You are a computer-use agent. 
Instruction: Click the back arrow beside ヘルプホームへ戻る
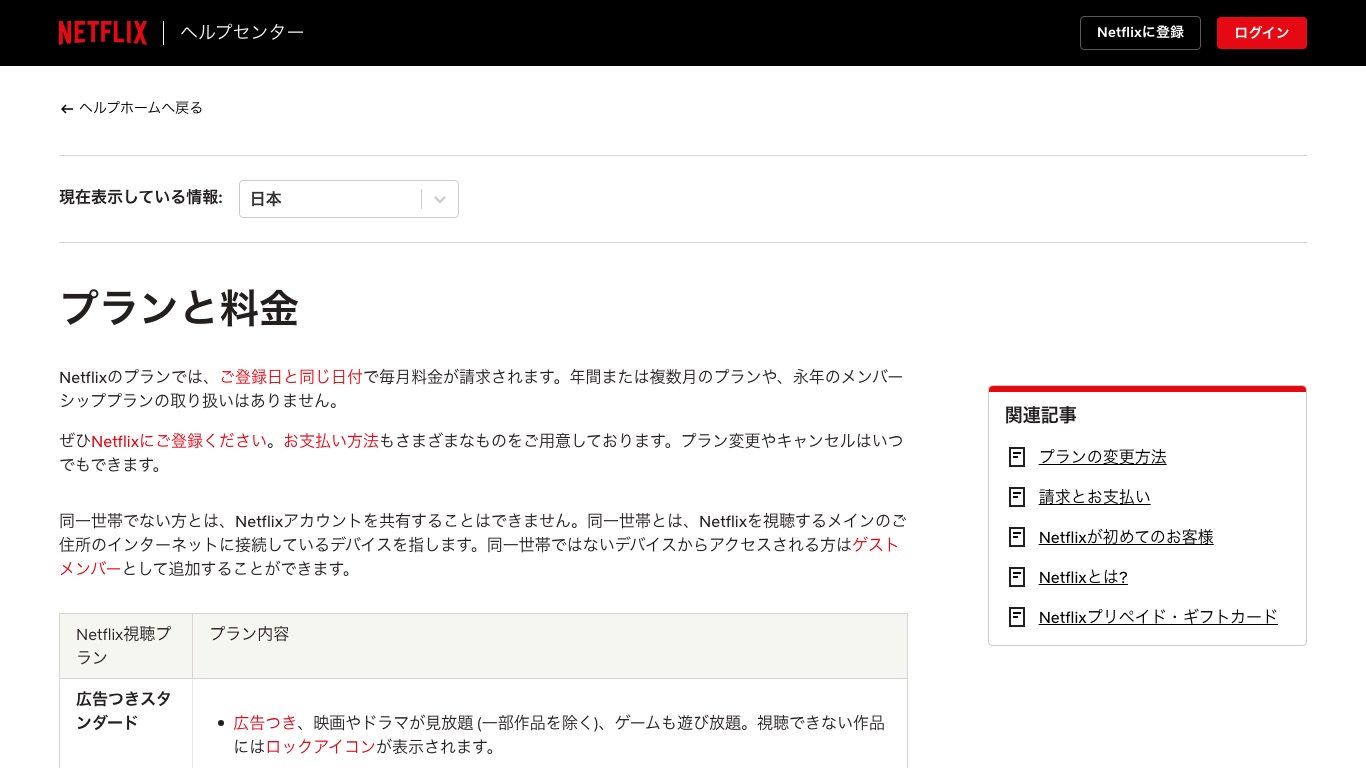tap(67, 109)
